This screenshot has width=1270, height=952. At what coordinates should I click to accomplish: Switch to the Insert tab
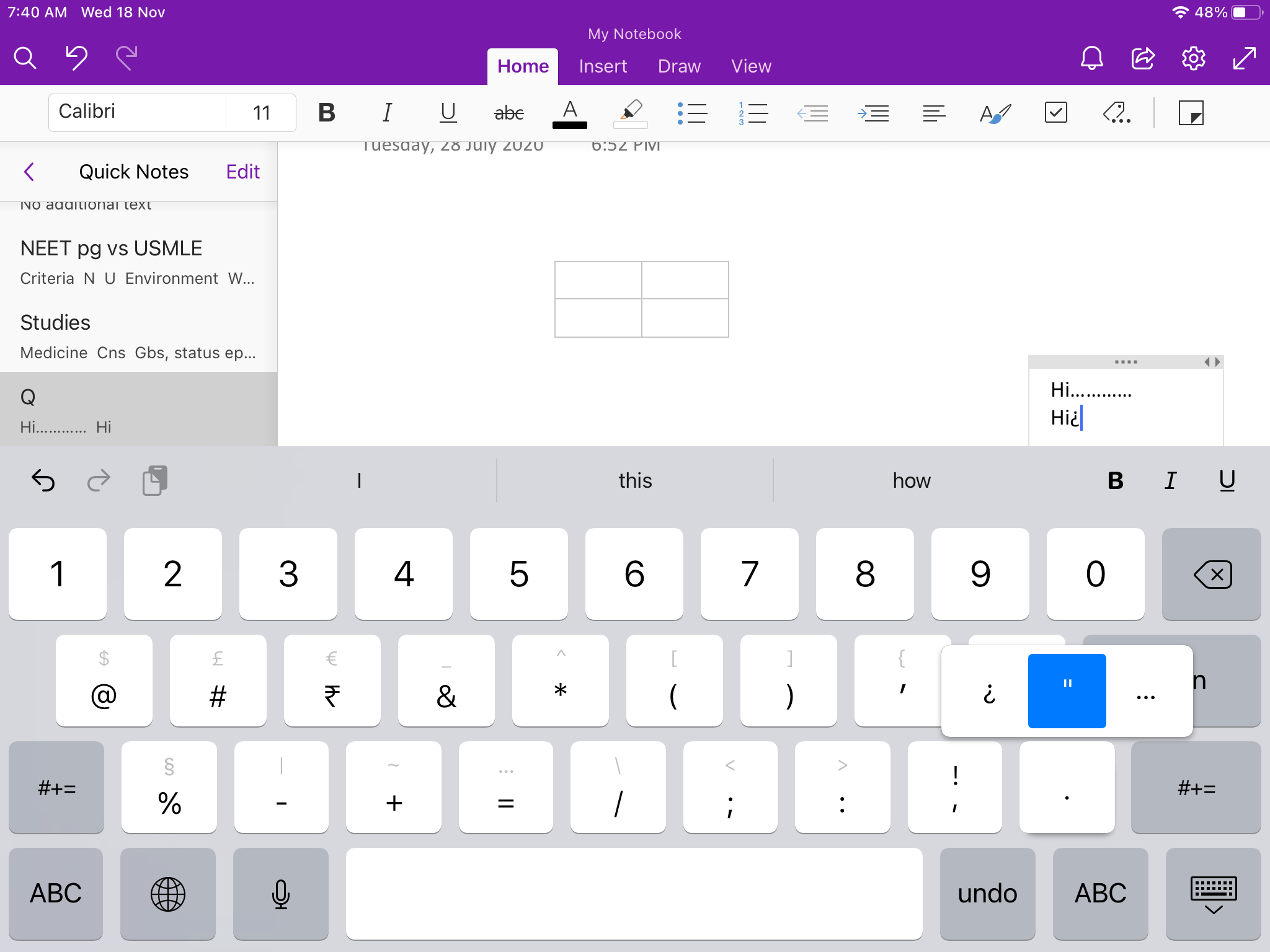coord(603,66)
